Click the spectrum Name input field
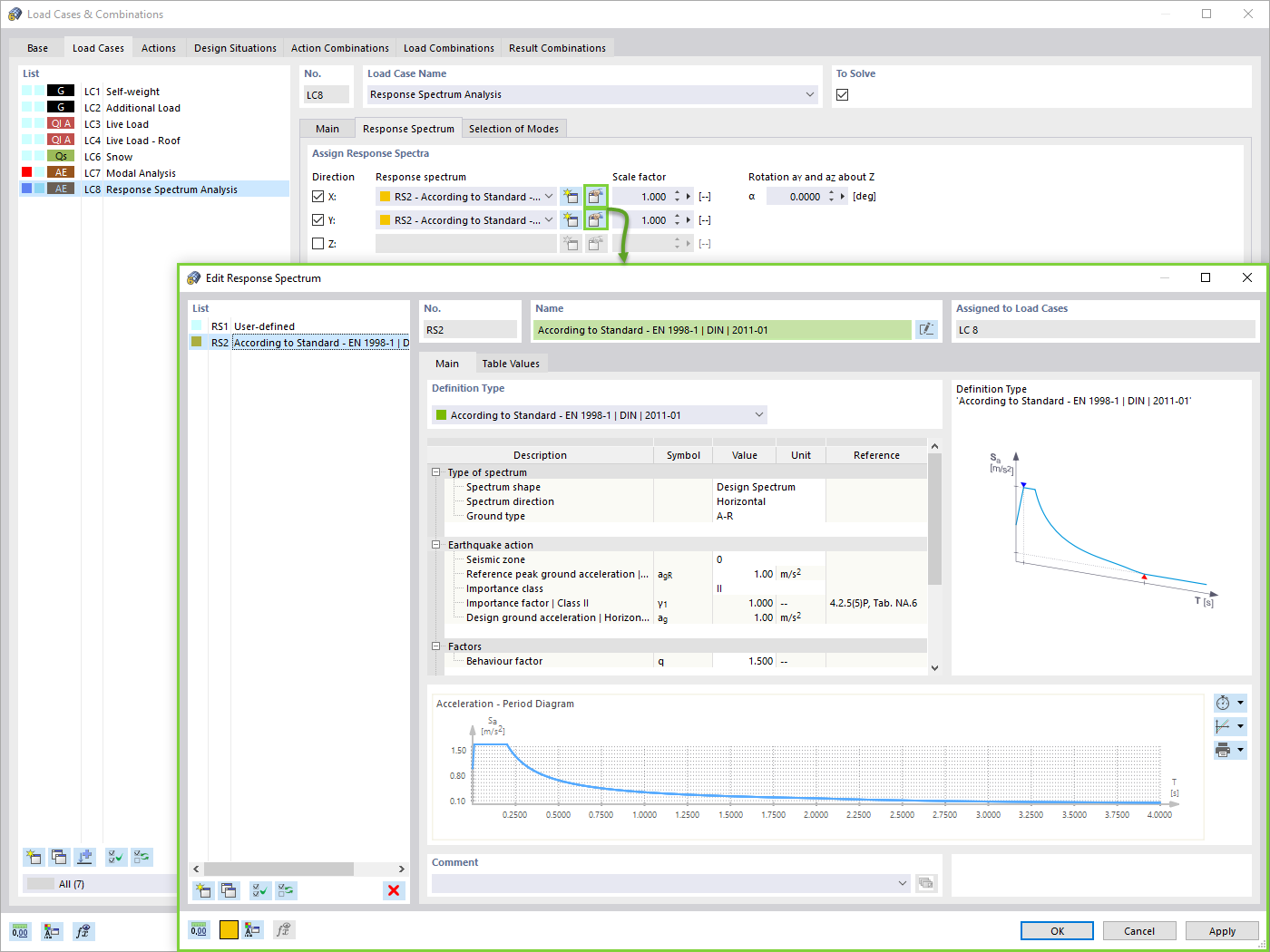 [x=722, y=330]
